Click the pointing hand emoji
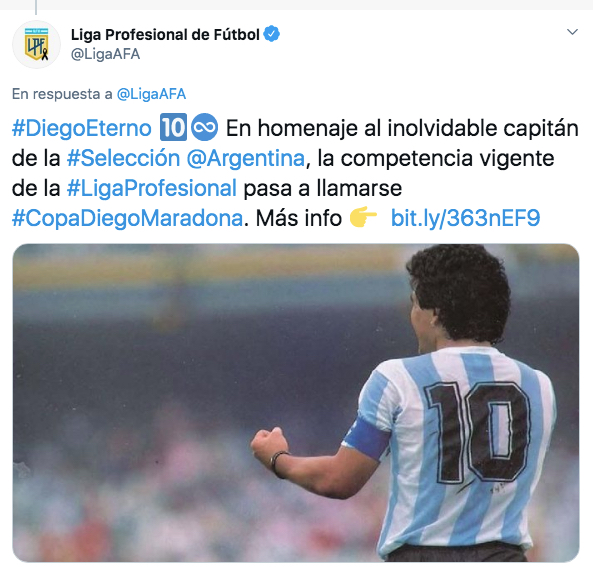The width and height of the screenshot is (593, 567). [x=363, y=217]
